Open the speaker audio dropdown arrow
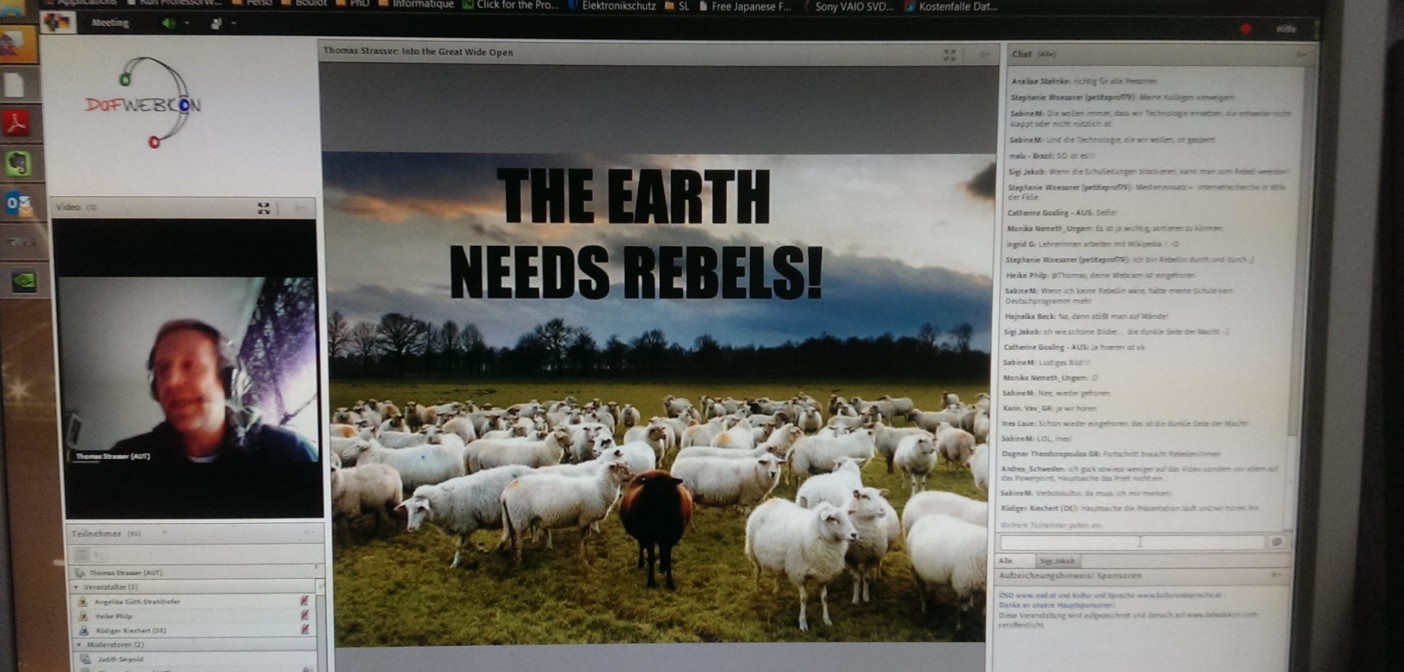The image size is (1404, 672). point(187,23)
